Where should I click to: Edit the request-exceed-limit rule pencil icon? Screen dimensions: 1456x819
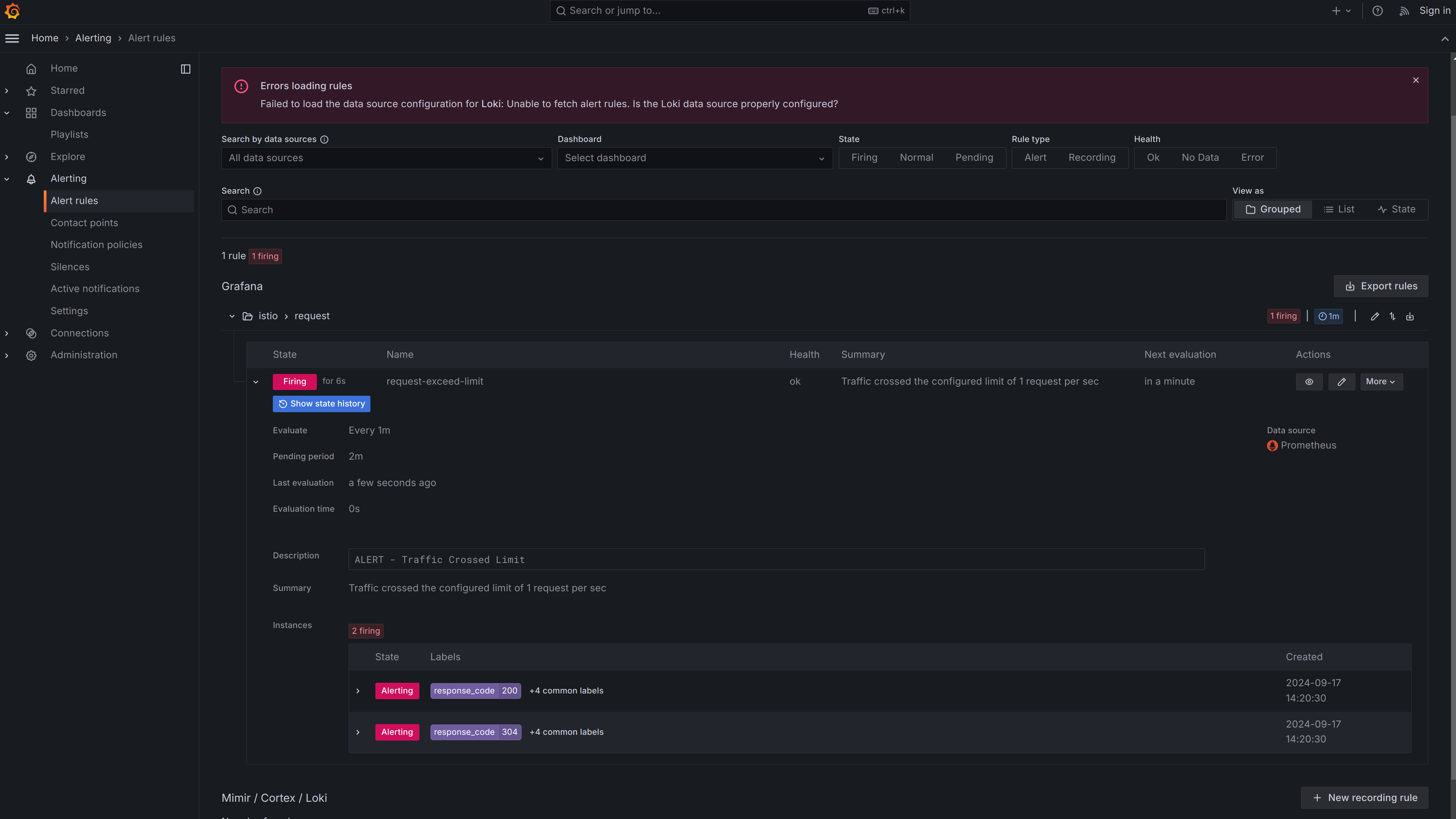pos(1341,382)
